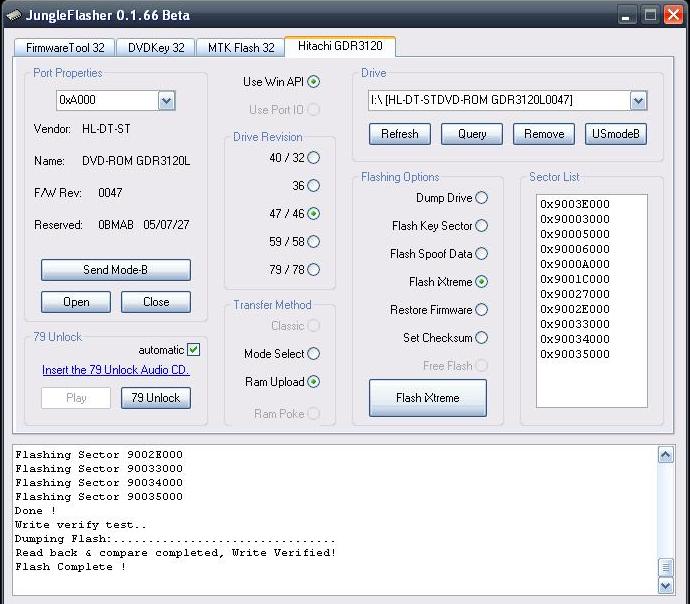The image size is (690, 604).
Task: Select the Flash iXtreme radio option
Action: (481, 282)
